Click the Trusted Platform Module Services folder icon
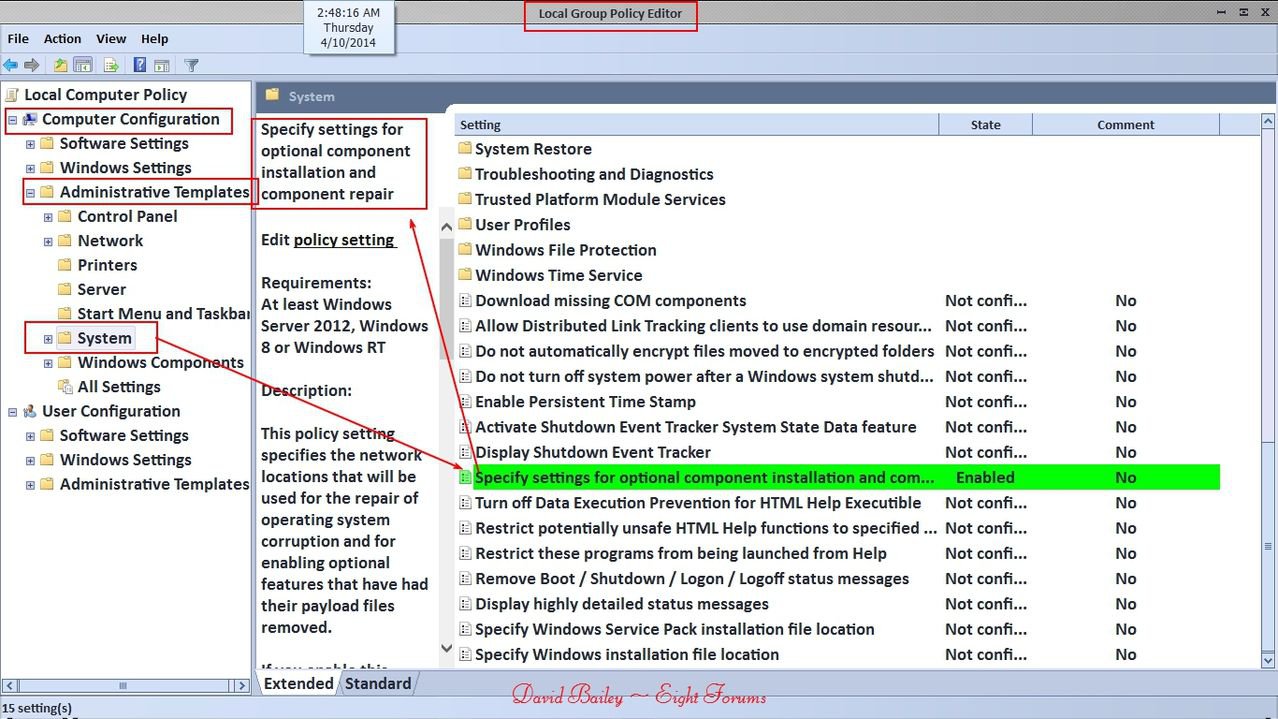The image size is (1278, 719). click(x=464, y=199)
